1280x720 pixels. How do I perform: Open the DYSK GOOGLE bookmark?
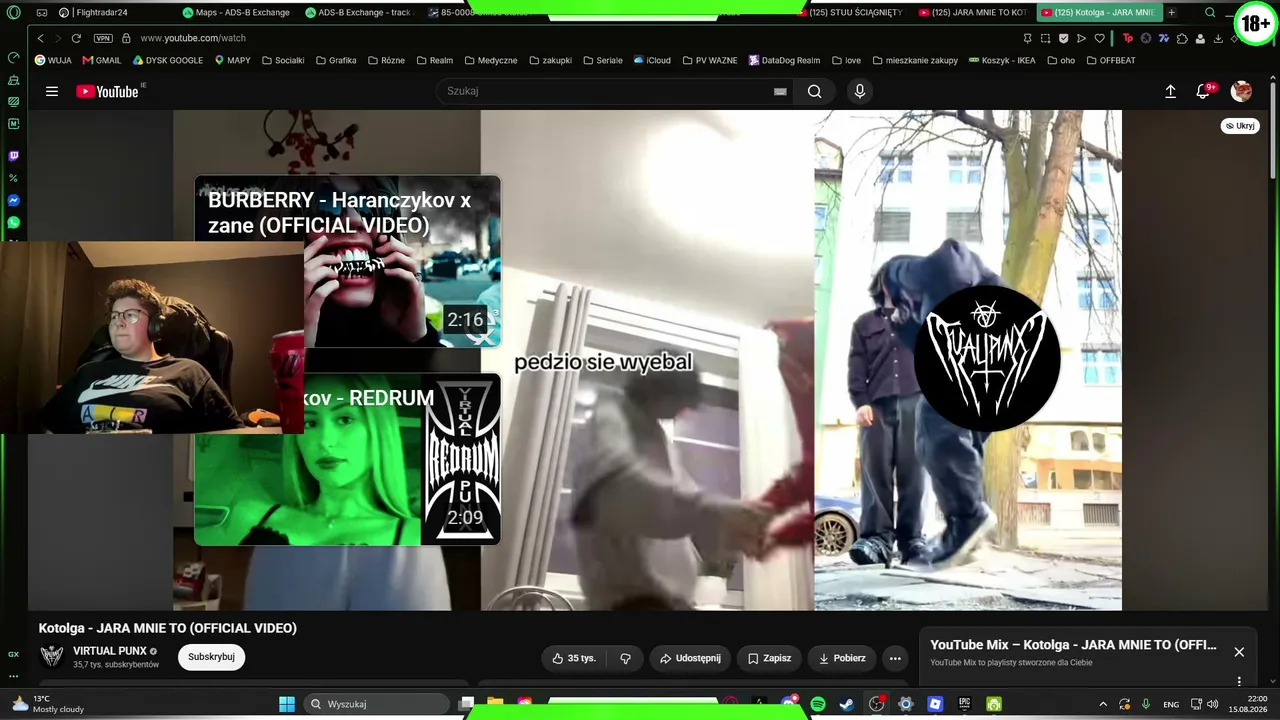click(168, 60)
